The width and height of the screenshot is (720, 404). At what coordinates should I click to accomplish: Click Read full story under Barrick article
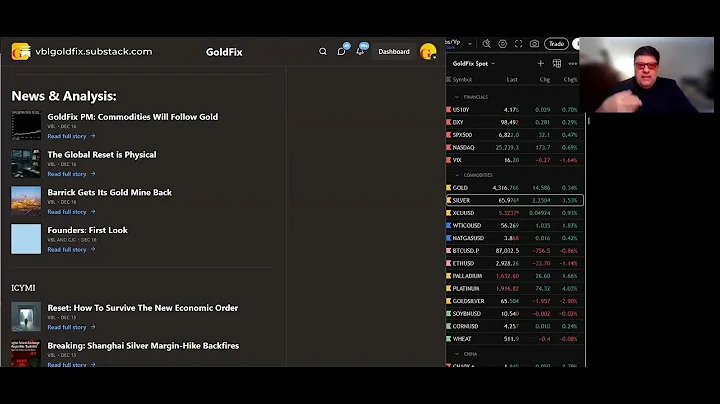click(72, 212)
